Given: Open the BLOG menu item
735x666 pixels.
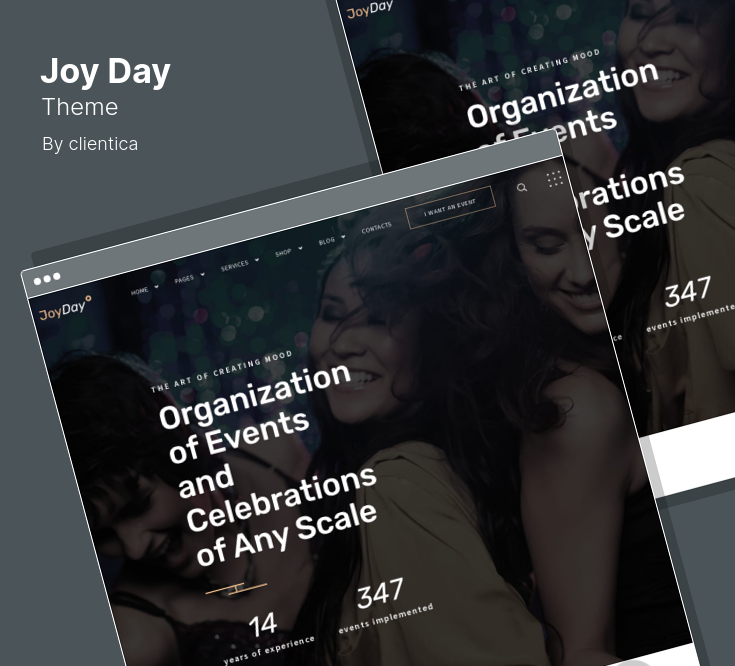Looking at the screenshot, I should (327, 241).
